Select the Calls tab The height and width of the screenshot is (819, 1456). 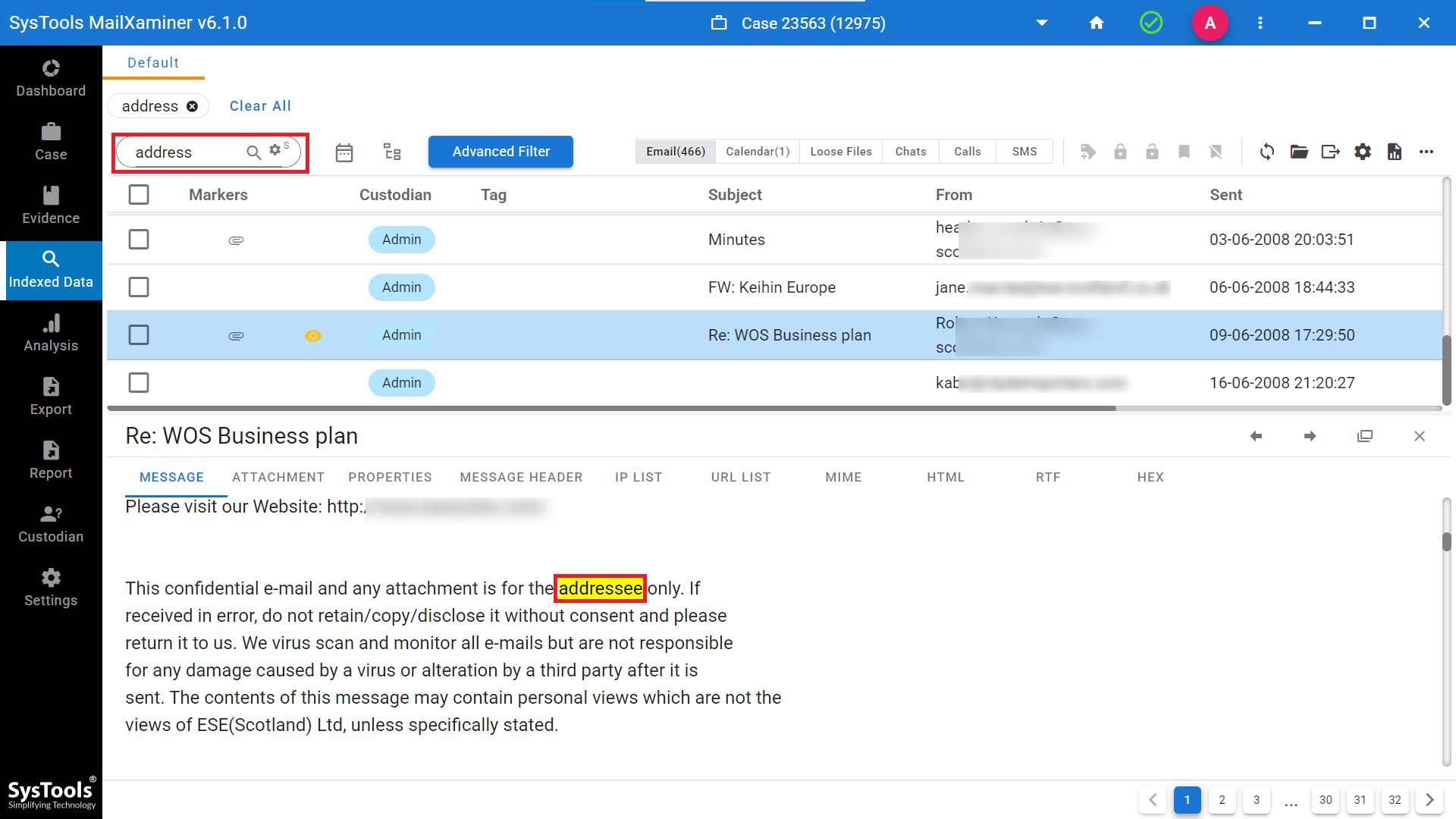tap(968, 152)
